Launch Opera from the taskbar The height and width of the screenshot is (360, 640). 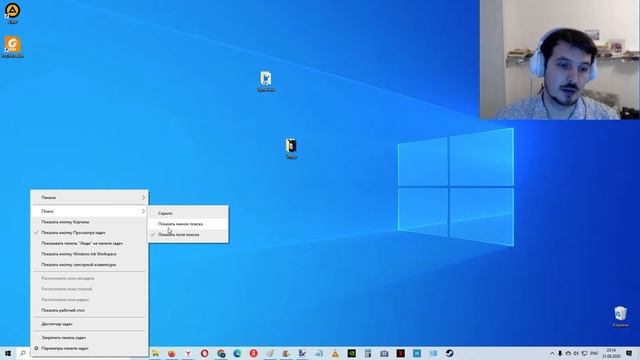tap(204, 353)
